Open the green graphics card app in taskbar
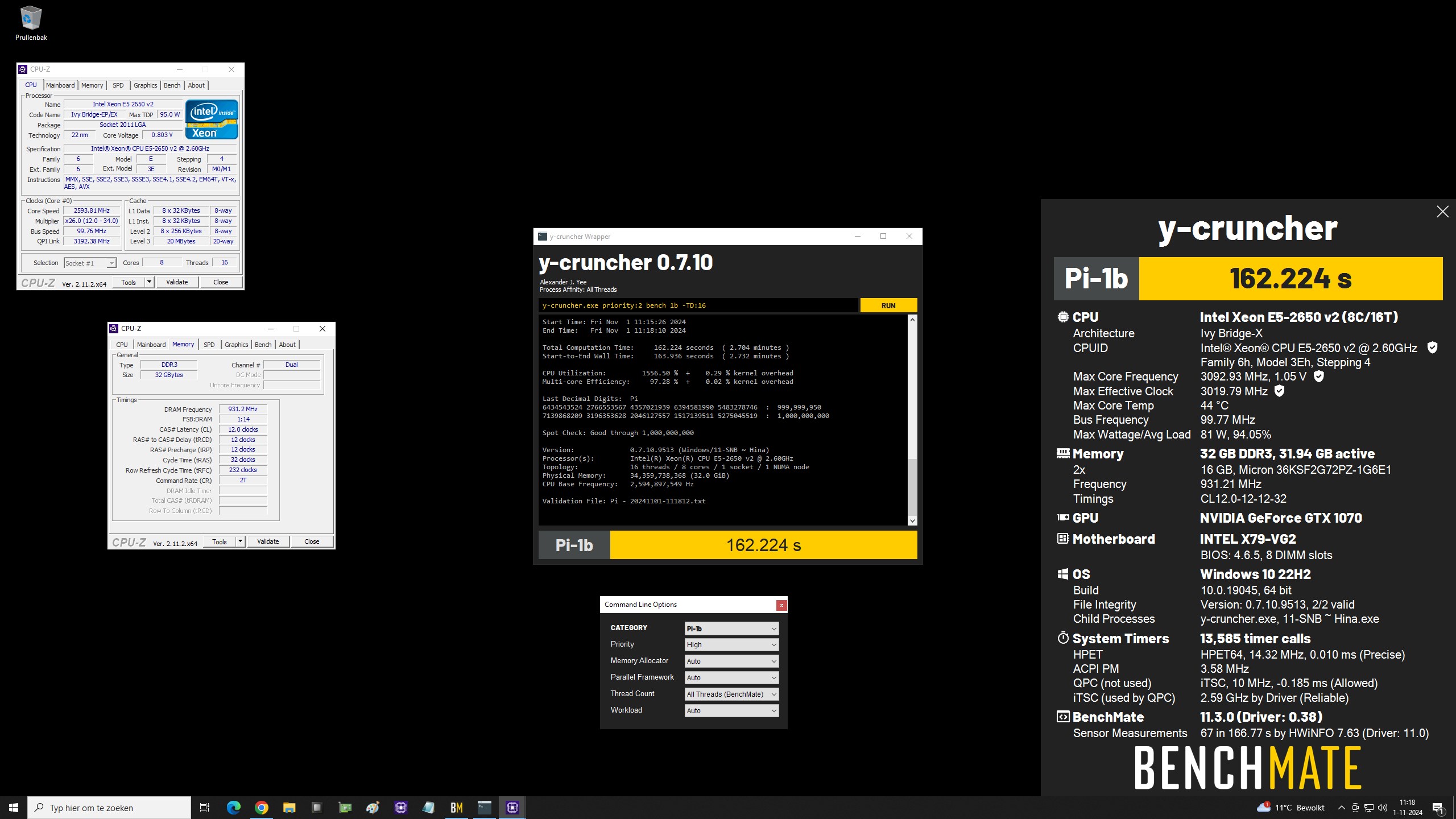 coord(345,808)
